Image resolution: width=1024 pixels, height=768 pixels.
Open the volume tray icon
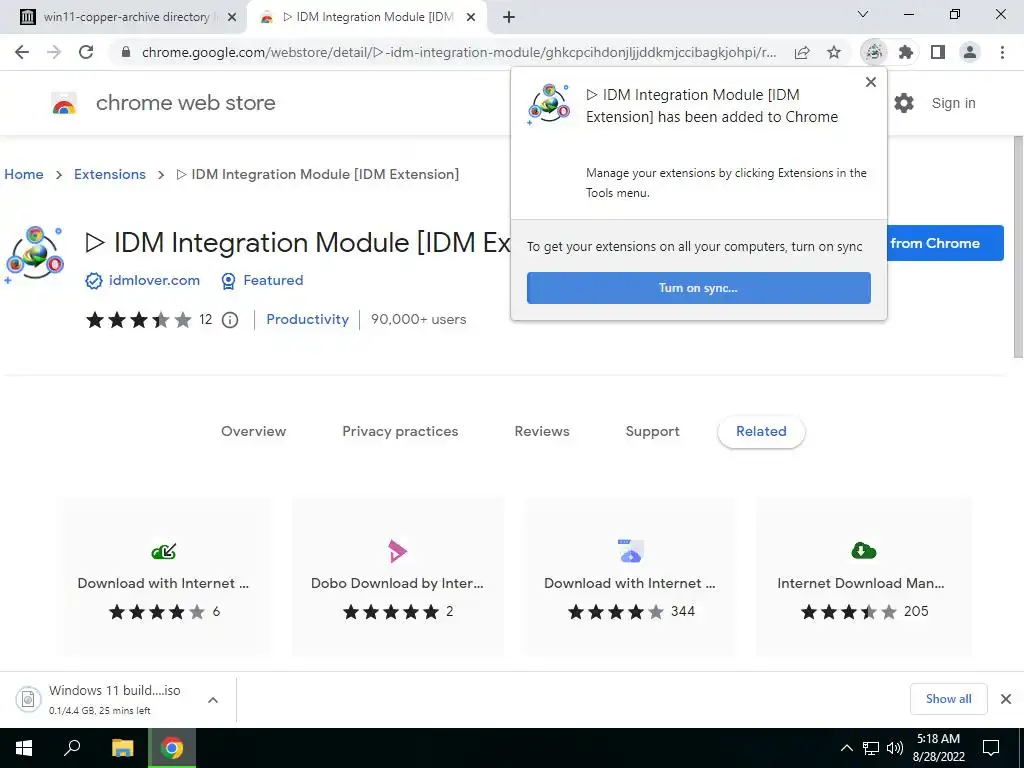click(895, 748)
